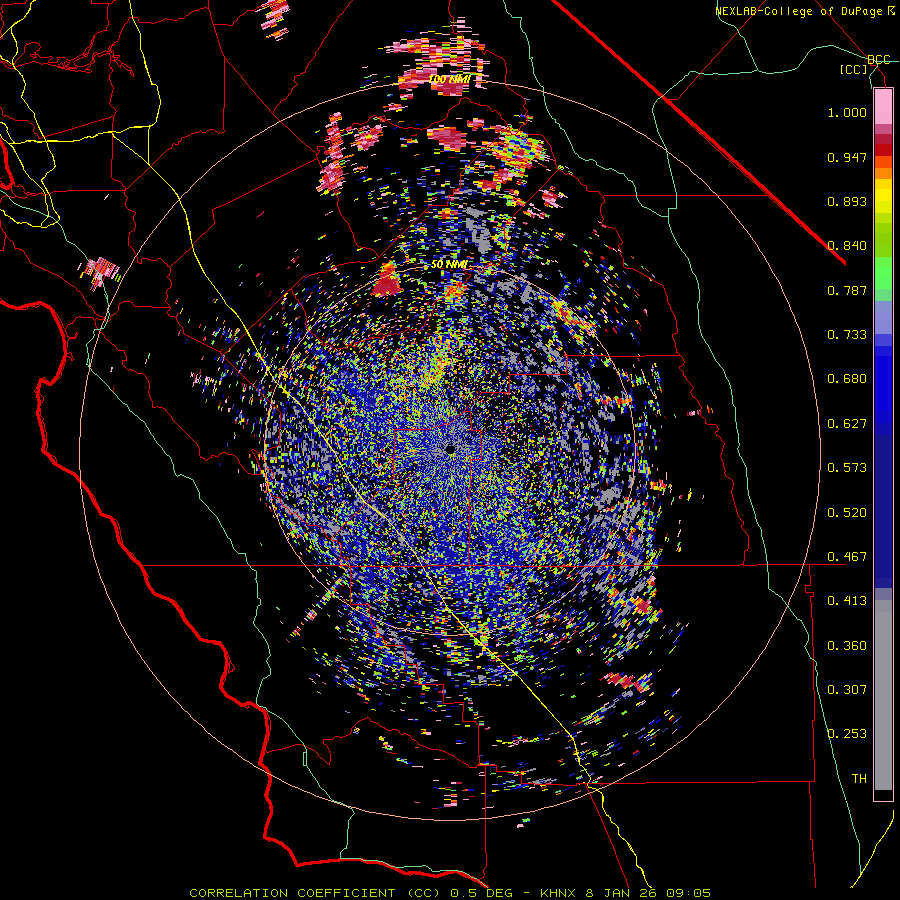Click the bottom Correlation Coefficient caption text

point(450,893)
